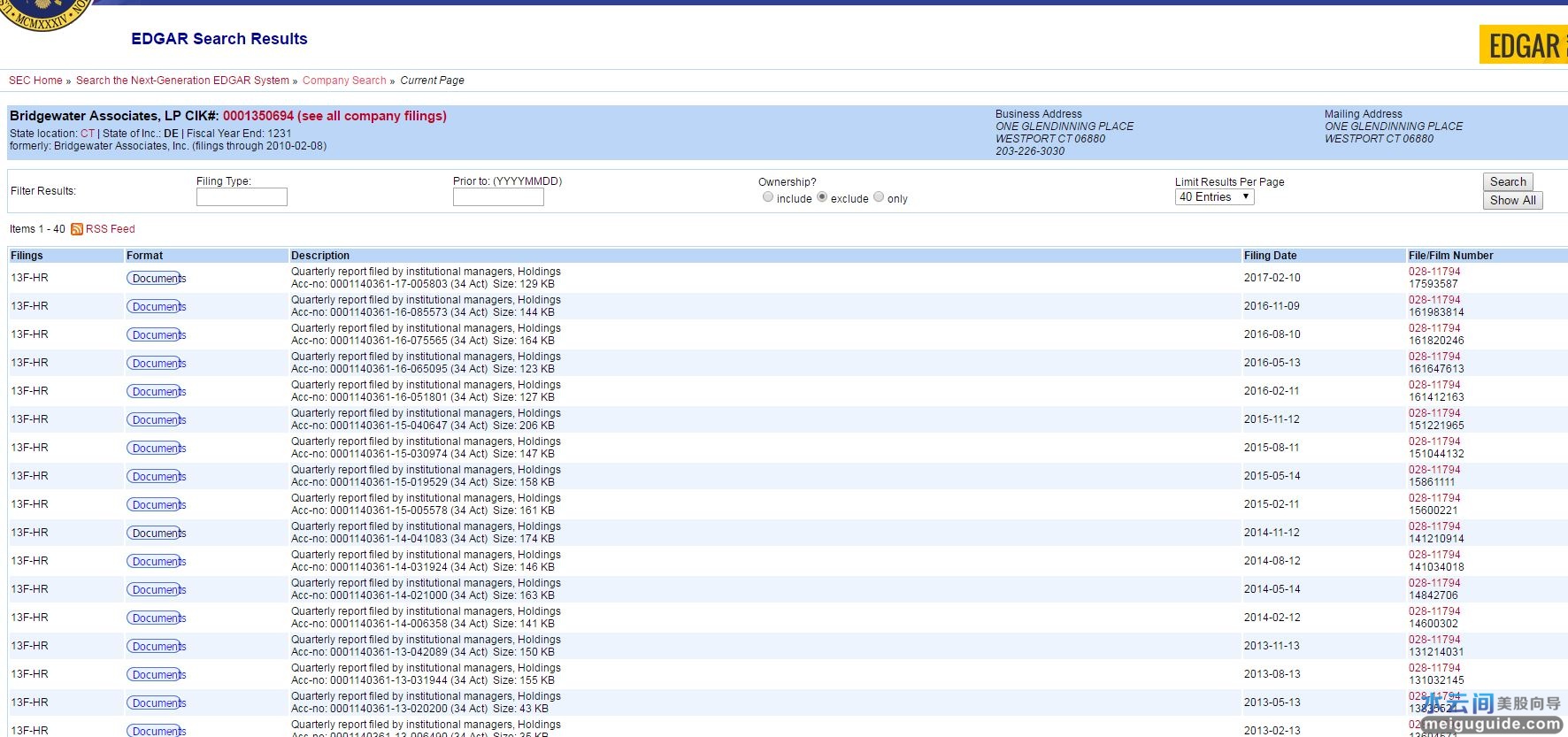Open the Company Search breadcrumb link
The height and width of the screenshot is (737, 1568).
[344, 81]
